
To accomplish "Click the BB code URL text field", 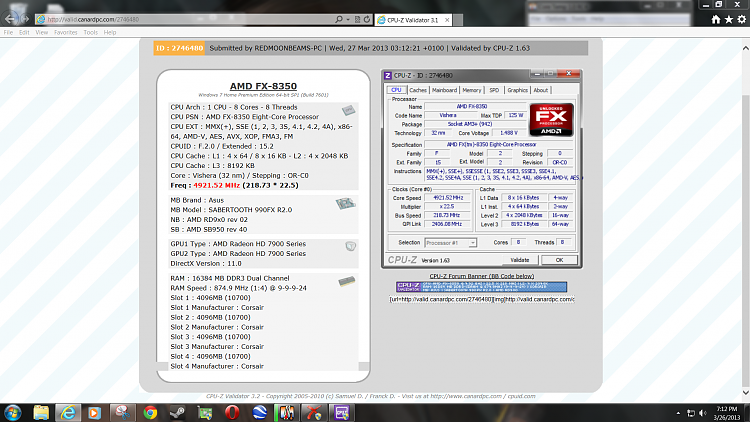I will (x=482, y=300).
